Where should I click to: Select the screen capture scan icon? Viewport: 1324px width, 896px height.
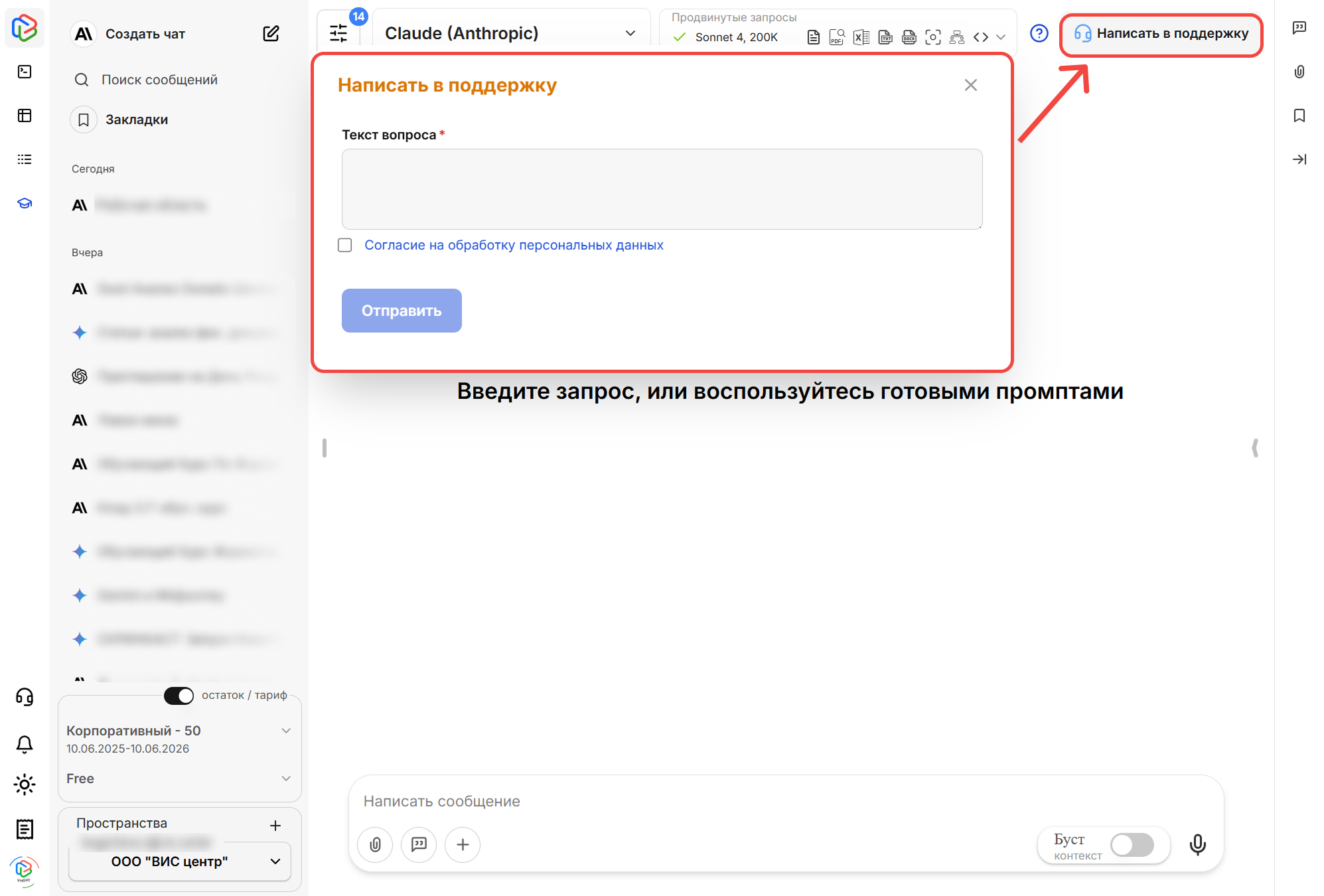[933, 37]
